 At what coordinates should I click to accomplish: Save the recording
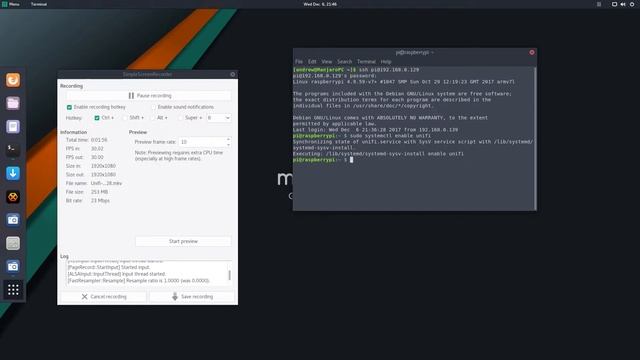point(192,297)
